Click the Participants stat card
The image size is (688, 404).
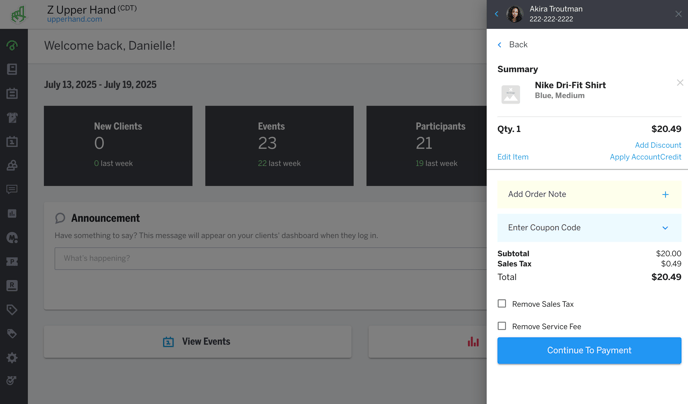point(426,146)
